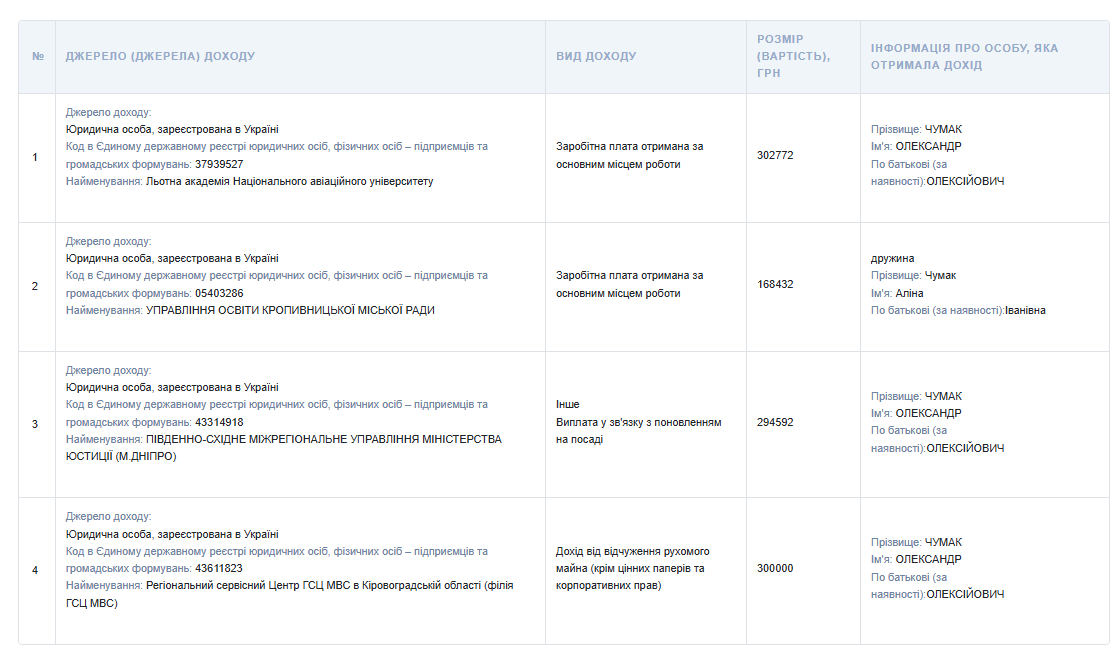Click the "Джерело (джерела) доходу" column header
Viewport: 1120px width, 656px height.
(x=160, y=56)
